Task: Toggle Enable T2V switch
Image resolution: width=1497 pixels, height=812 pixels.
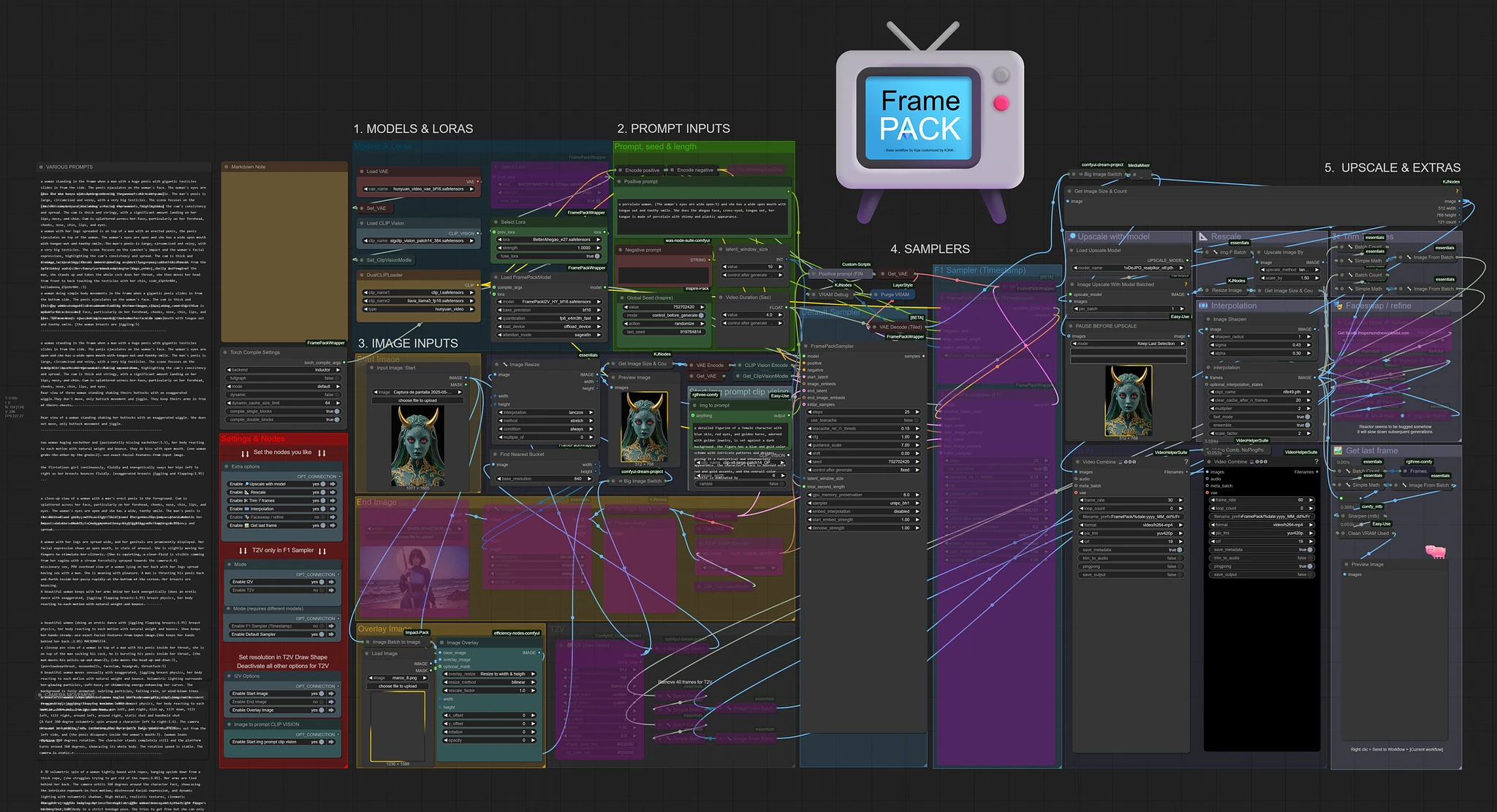Action: pos(321,590)
